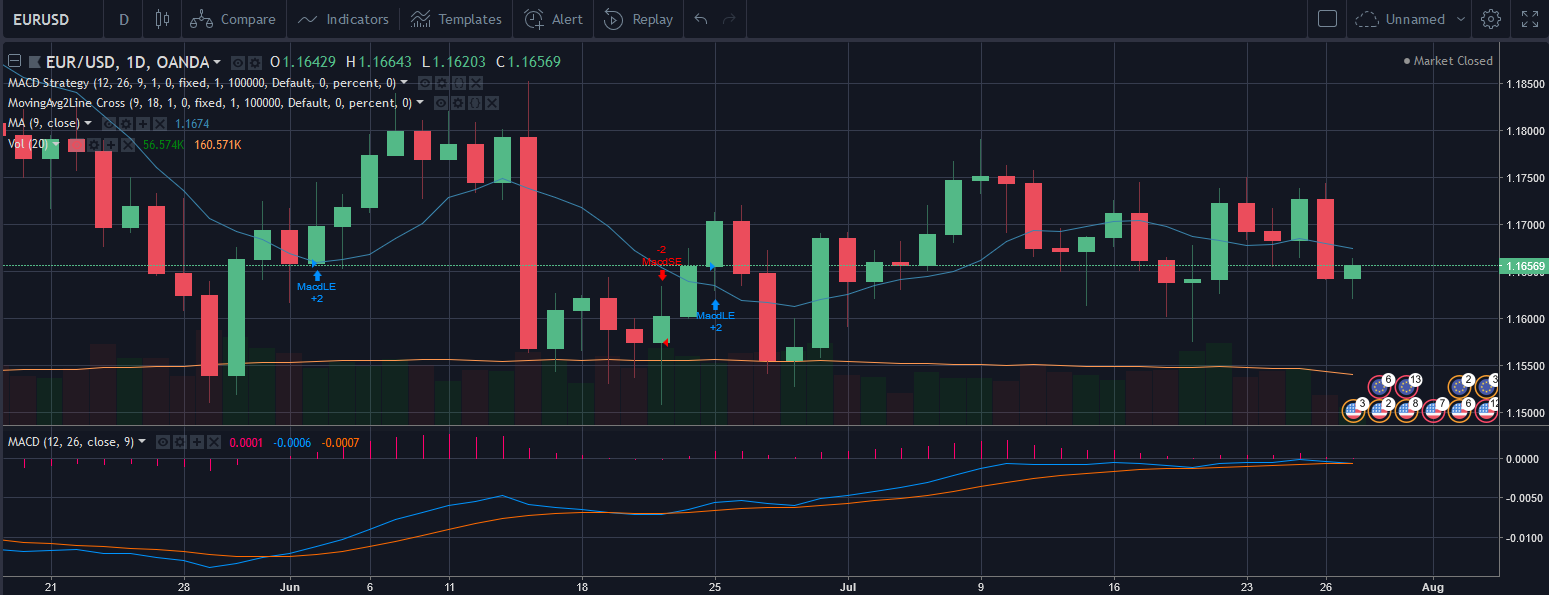This screenshot has height=595, width=1549.
Task: Click the MA value 1.1674
Action: [x=192, y=124]
